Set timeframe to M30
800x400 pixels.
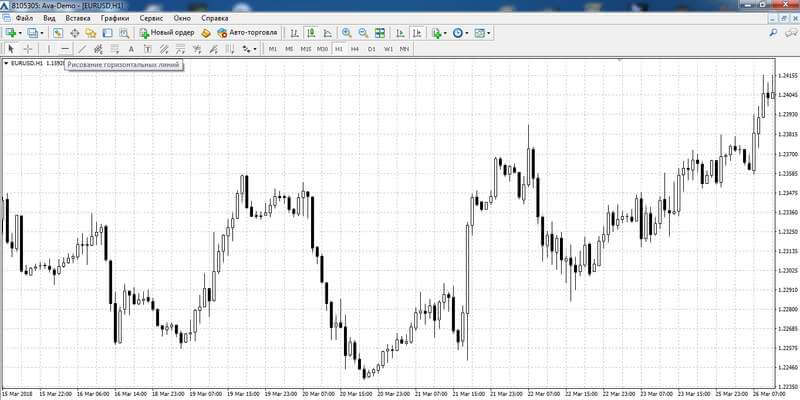322,49
